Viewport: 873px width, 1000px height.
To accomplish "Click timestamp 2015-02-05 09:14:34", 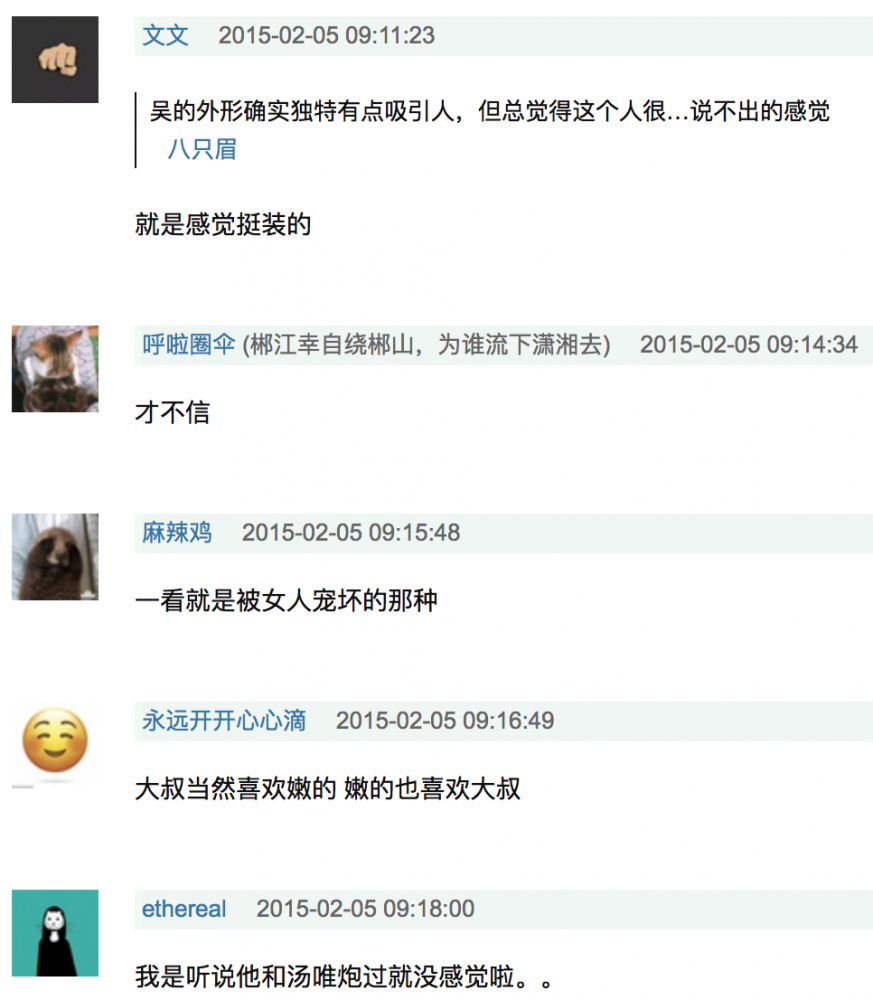I will pyautogui.click(x=749, y=344).
